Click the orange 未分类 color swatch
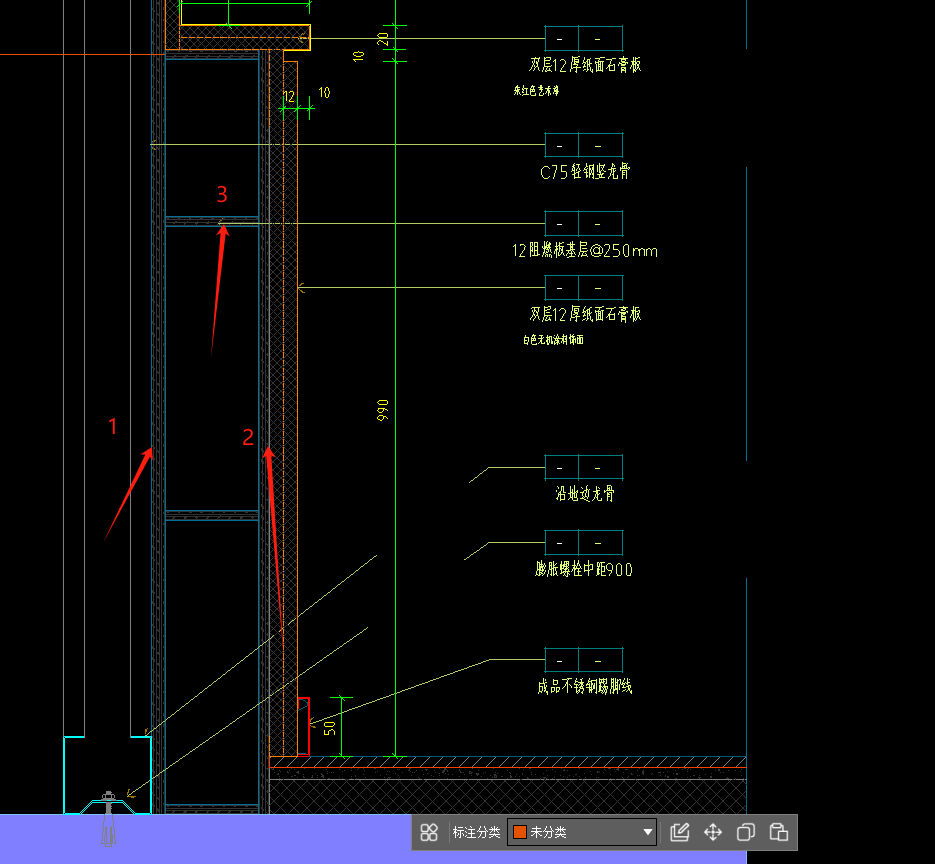The width and height of the screenshot is (935, 864). (519, 832)
